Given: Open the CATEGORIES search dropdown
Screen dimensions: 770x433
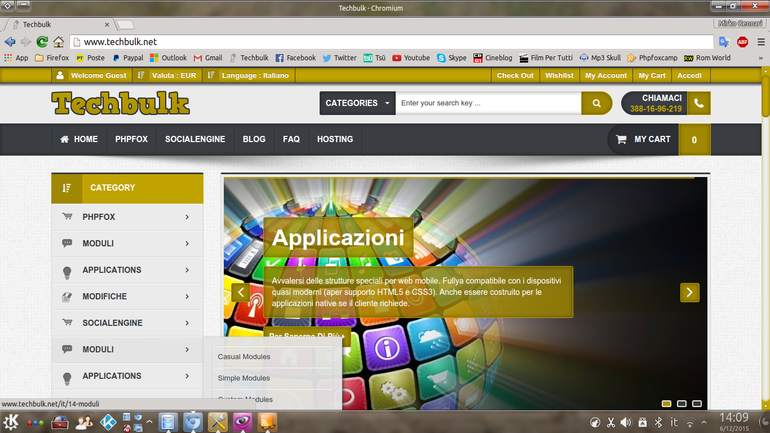Looking at the screenshot, I should click(x=358, y=103).
